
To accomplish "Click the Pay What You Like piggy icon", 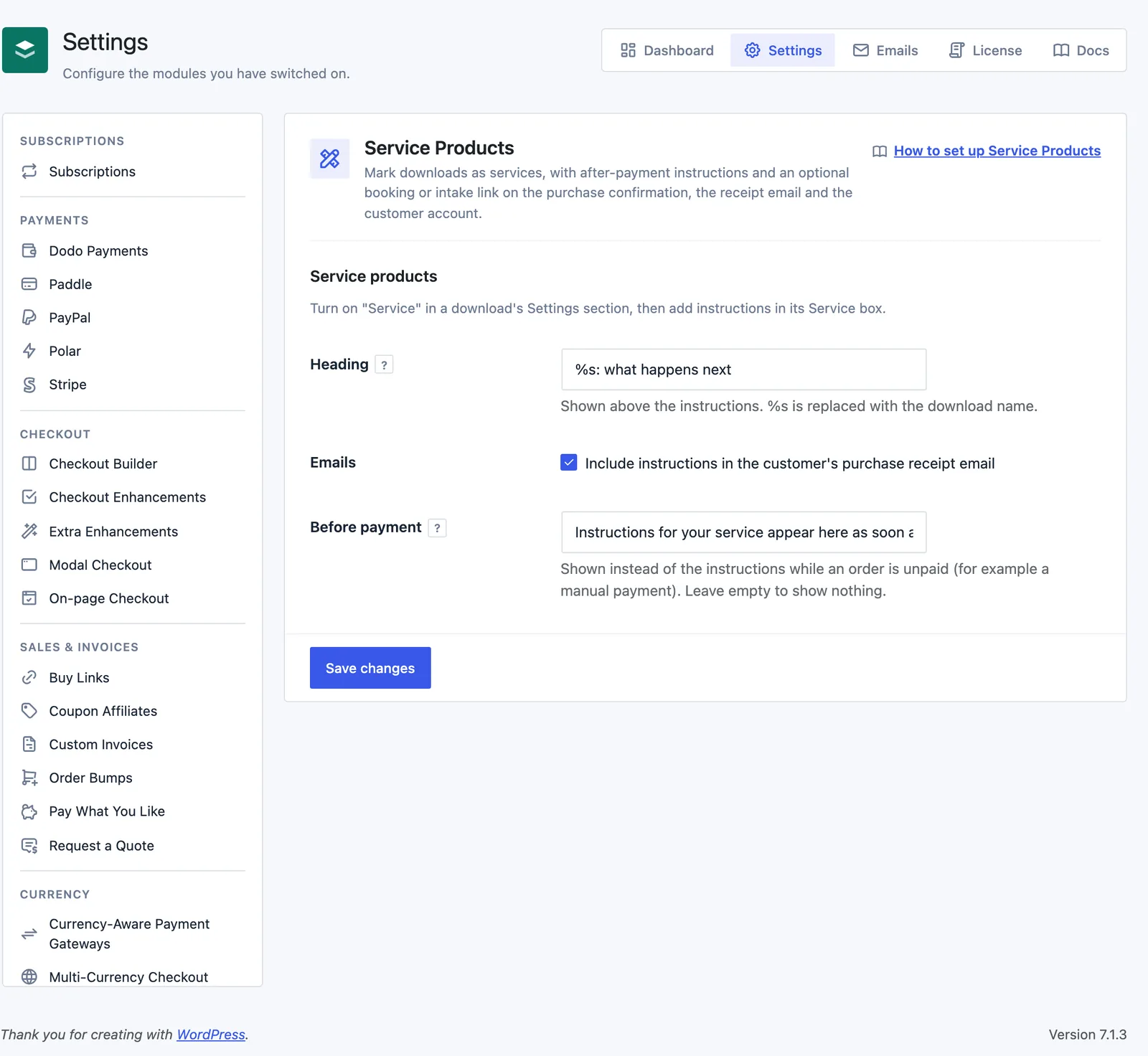I will 29,811.
